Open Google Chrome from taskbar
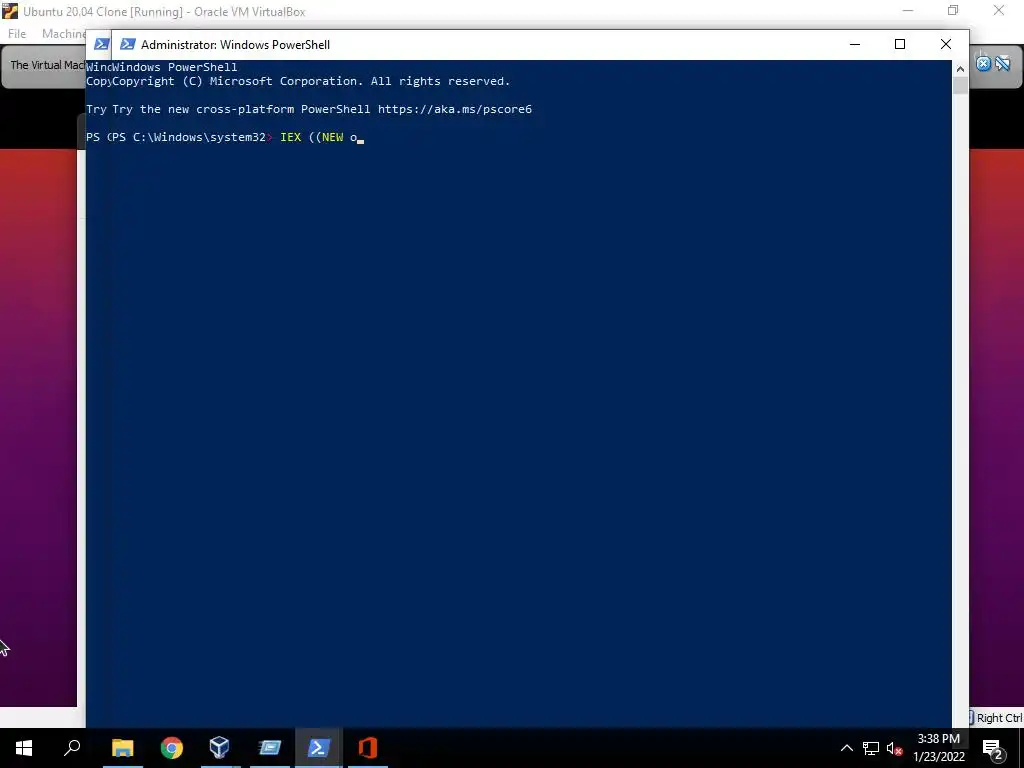The height and width of the screenshot is (768, 1024). click(172, 748)
